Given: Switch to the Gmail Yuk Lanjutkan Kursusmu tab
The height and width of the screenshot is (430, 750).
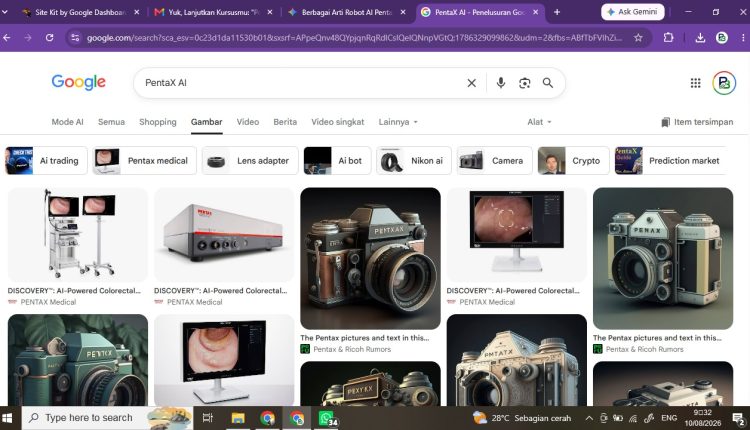Looking at the screenshot, I should [212, 12].
